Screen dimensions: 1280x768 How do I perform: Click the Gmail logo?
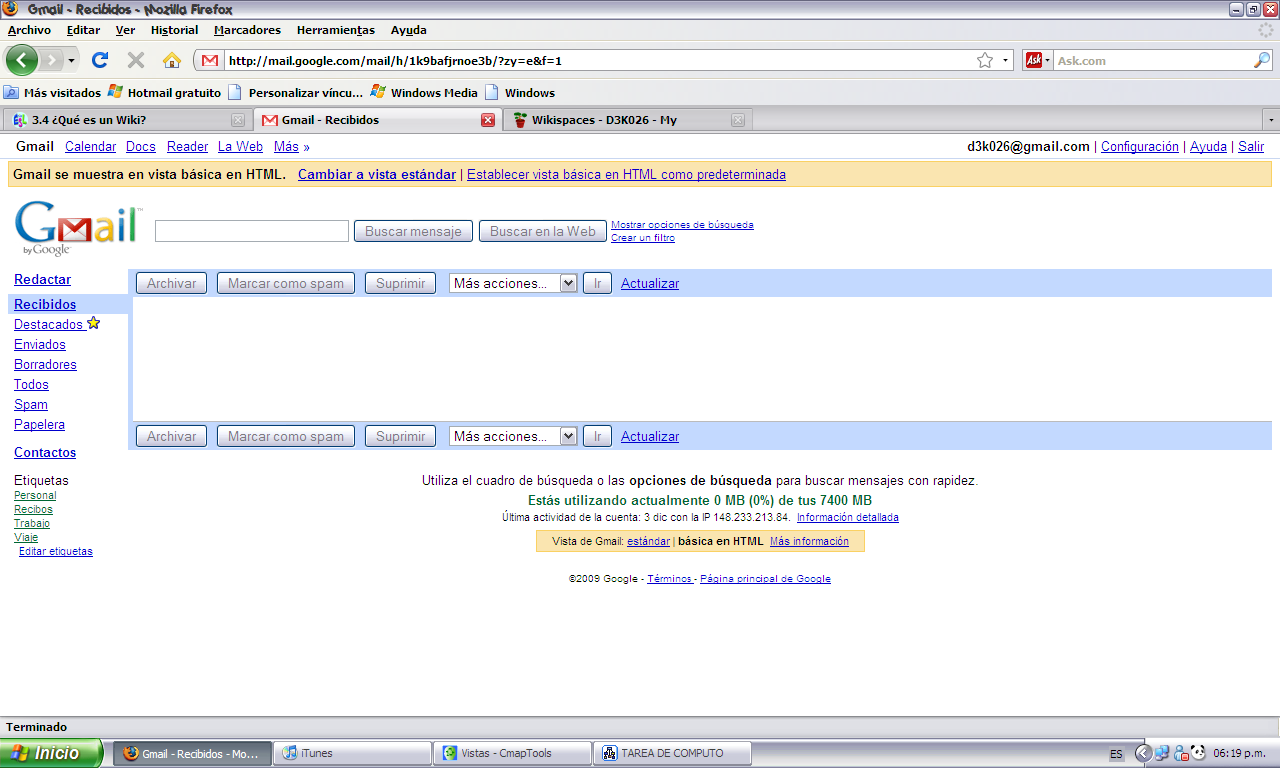click(77, 228)
